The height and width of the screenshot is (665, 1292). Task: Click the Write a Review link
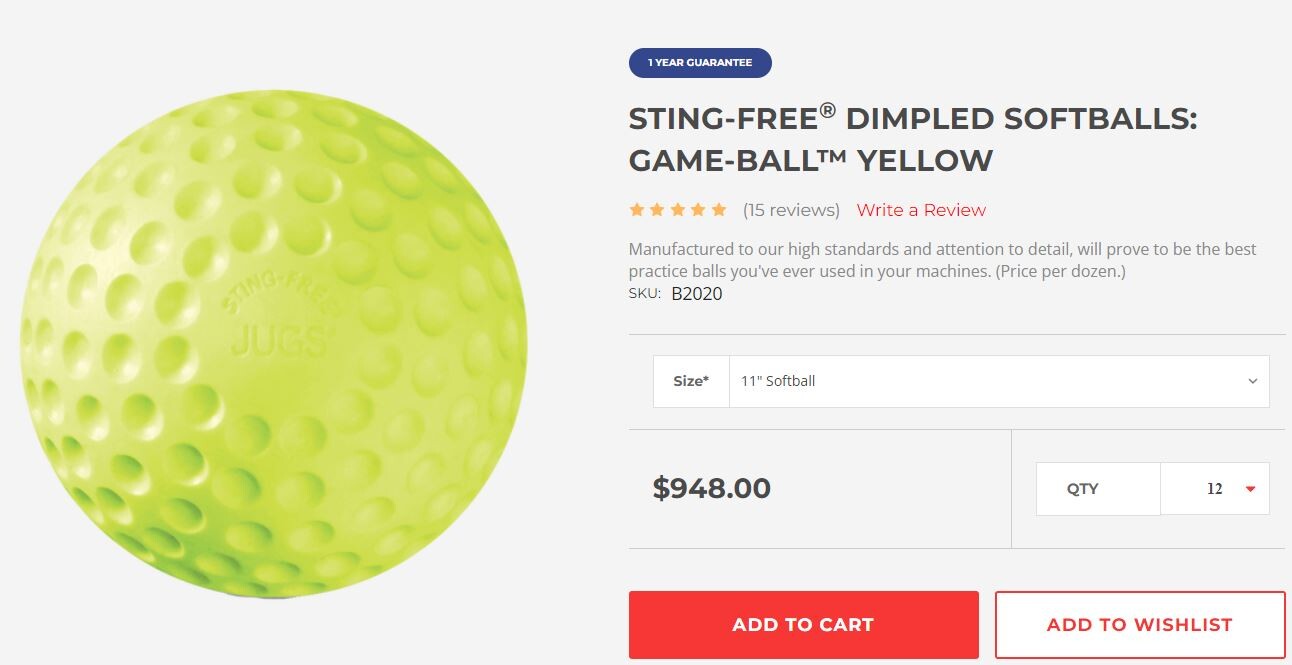[x=921, y=210]
